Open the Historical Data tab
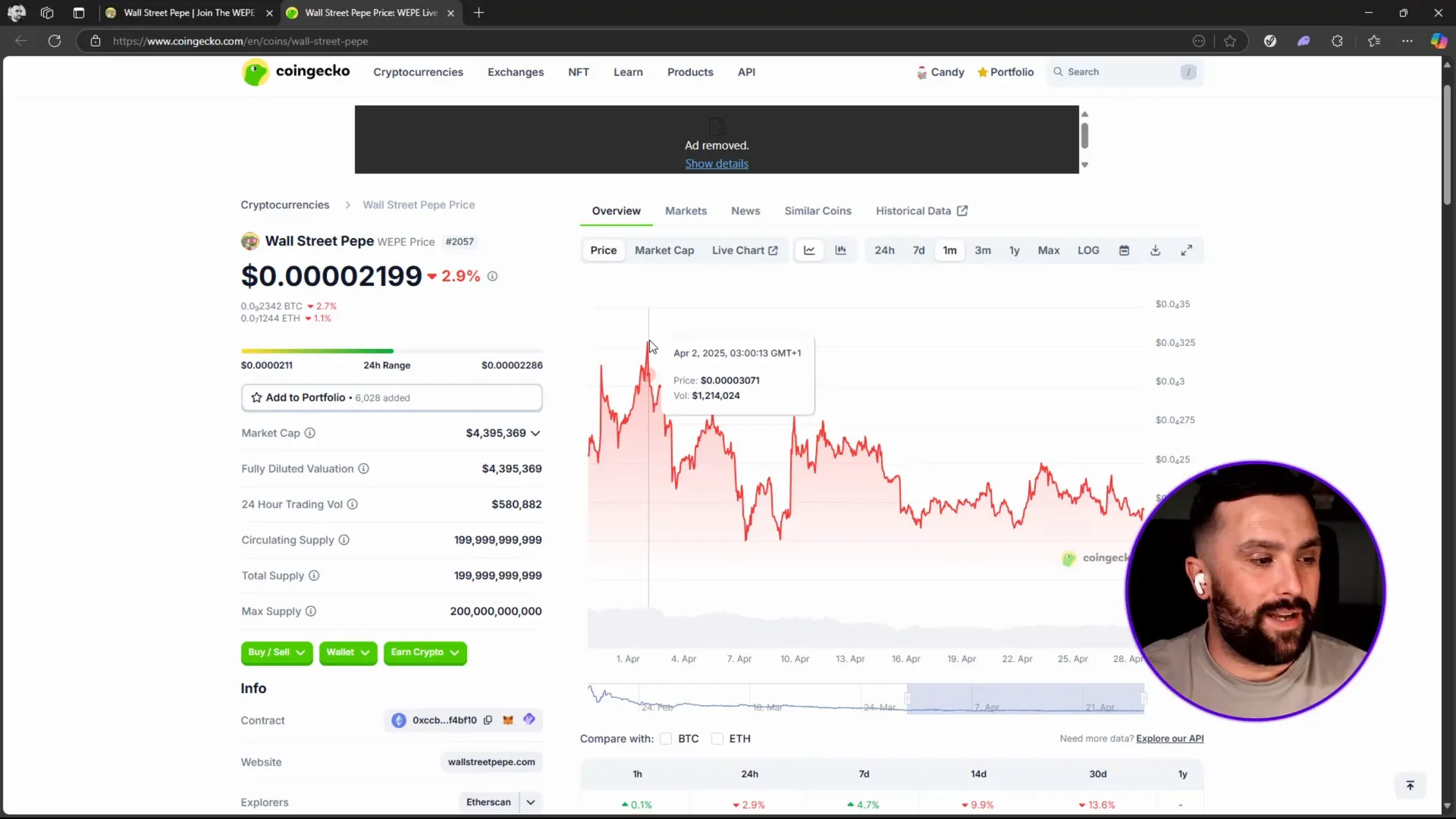1456x819 pixels. tap(921, 211)
